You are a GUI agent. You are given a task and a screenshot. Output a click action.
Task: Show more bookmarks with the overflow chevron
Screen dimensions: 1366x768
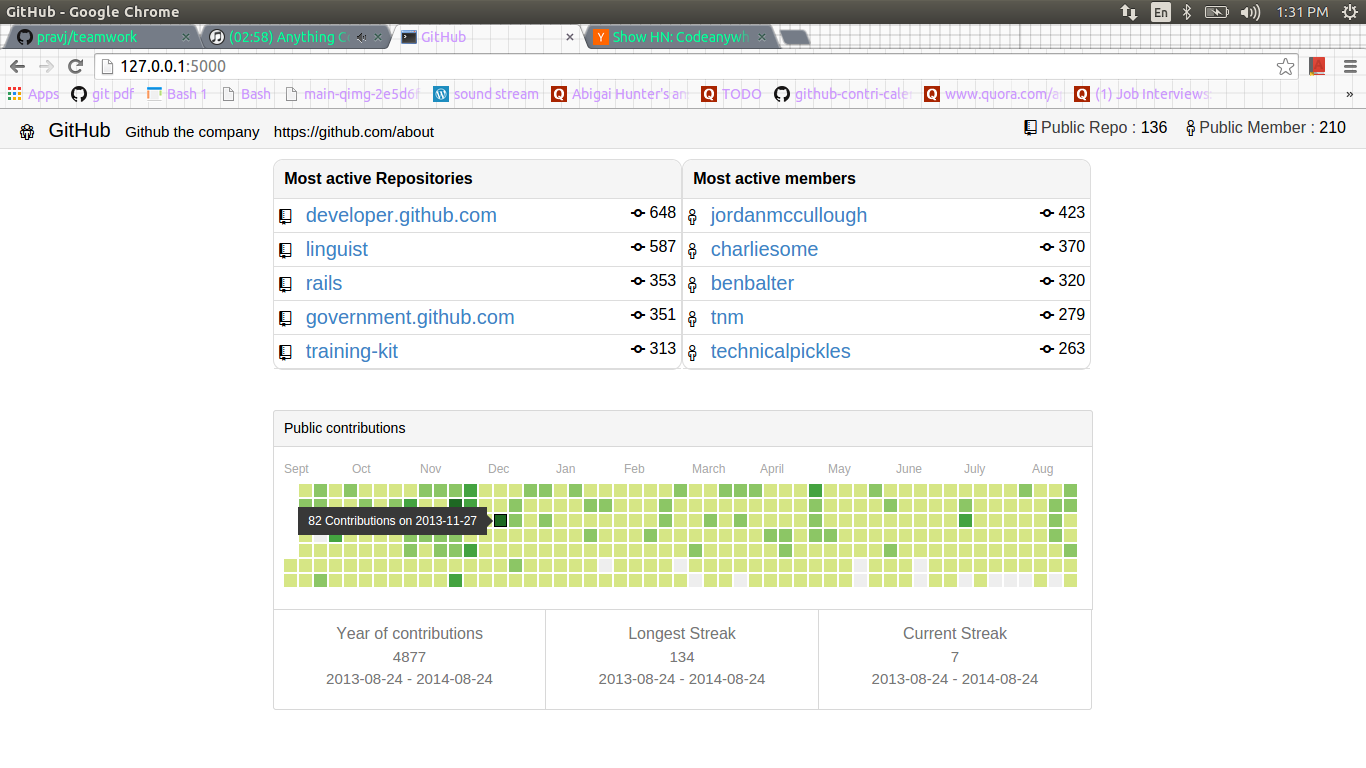(1350, 94)
